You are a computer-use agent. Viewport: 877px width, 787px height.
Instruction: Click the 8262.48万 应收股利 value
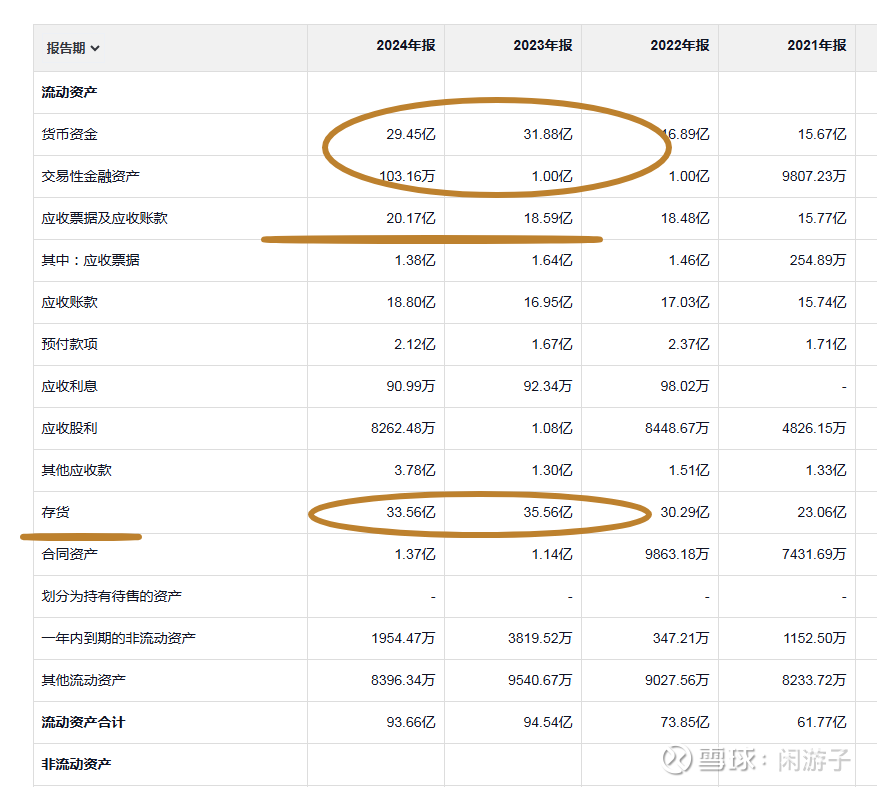403,428
